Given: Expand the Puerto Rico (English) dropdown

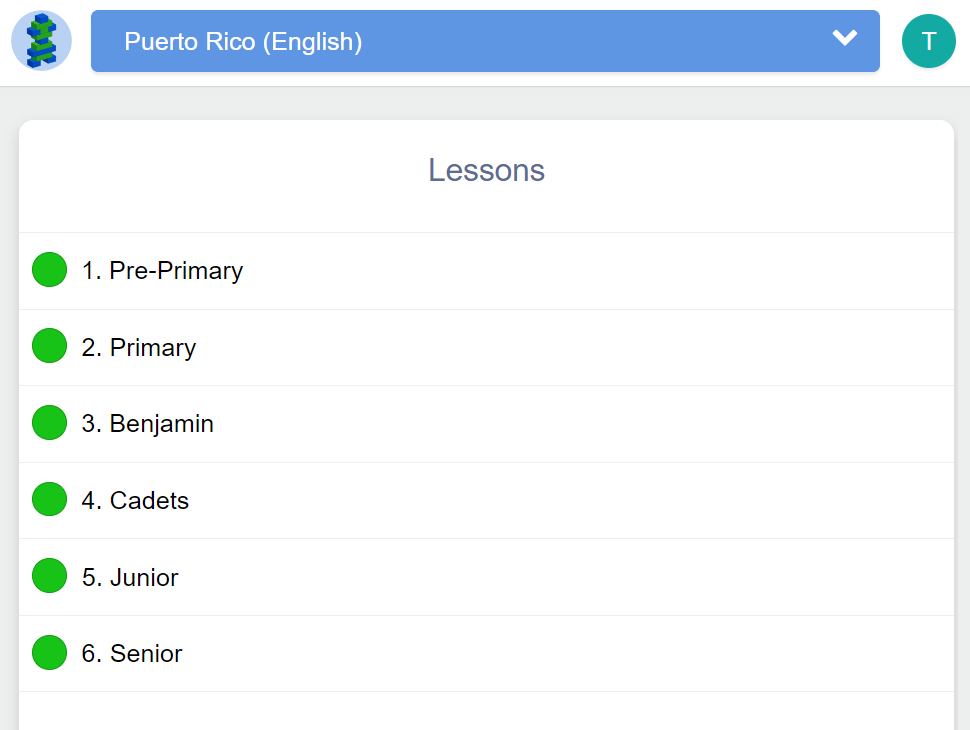Looking at the screenshot, I should (x=485, y=41).
